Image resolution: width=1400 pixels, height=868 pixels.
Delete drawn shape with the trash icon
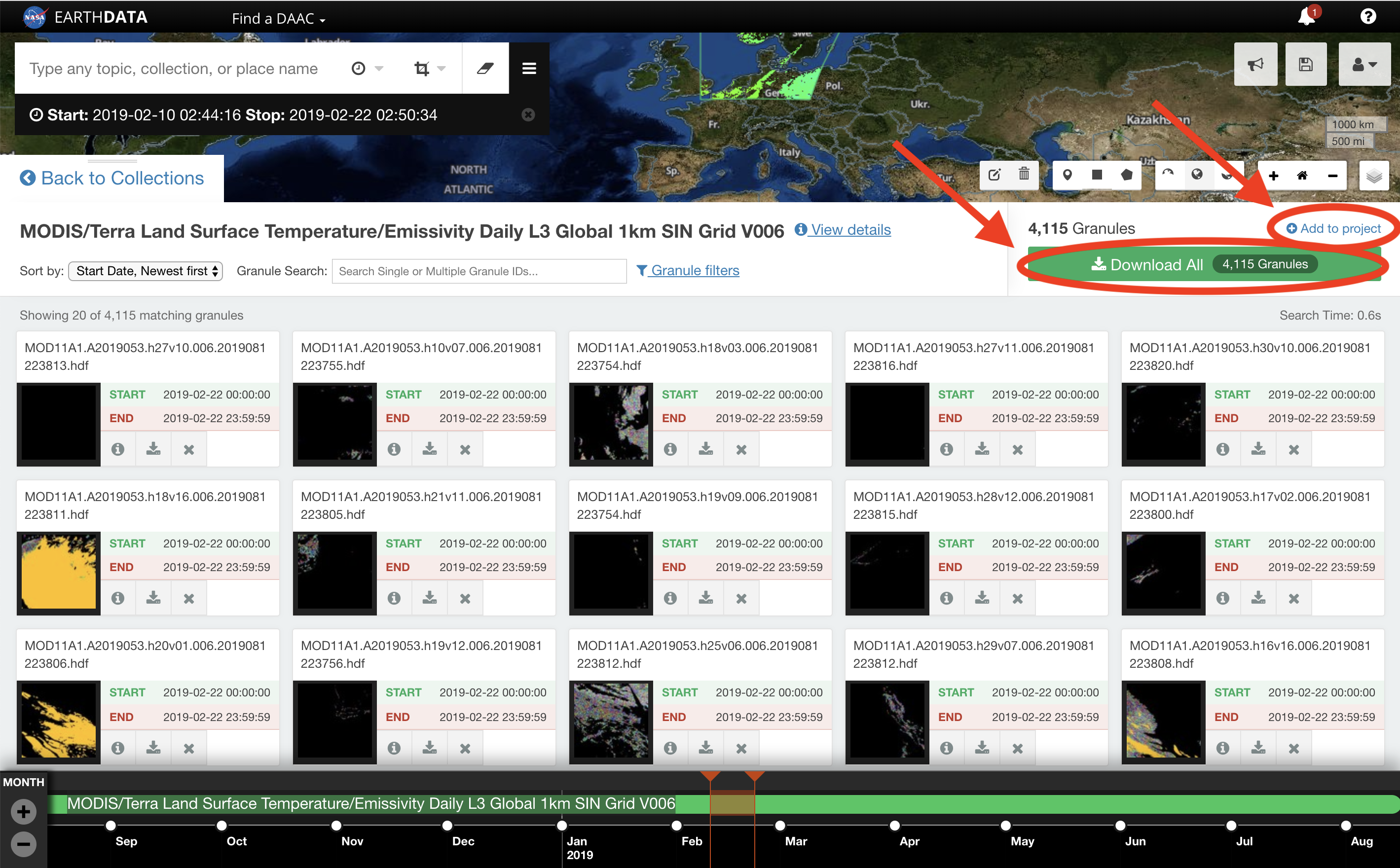pos(1024,175)
